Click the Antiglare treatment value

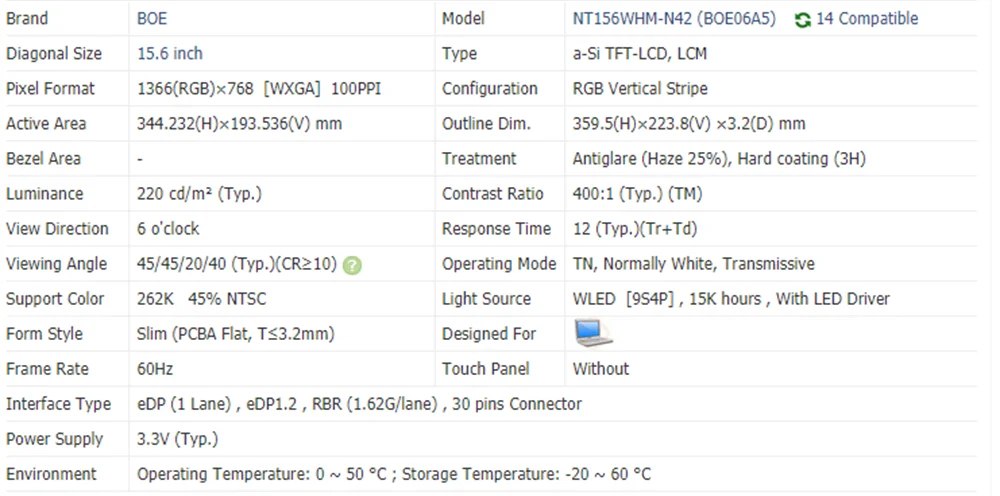[719, 159]
